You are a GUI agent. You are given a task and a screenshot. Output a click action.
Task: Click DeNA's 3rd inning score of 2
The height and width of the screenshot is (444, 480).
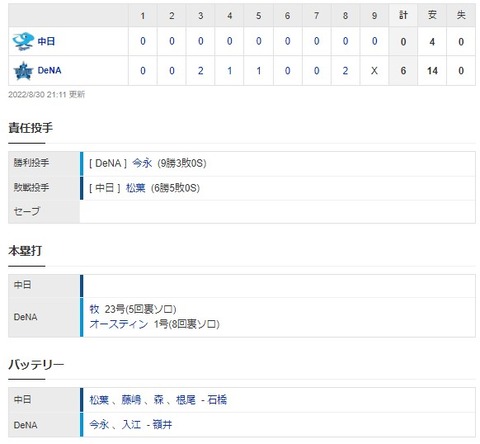click(201, 71)
